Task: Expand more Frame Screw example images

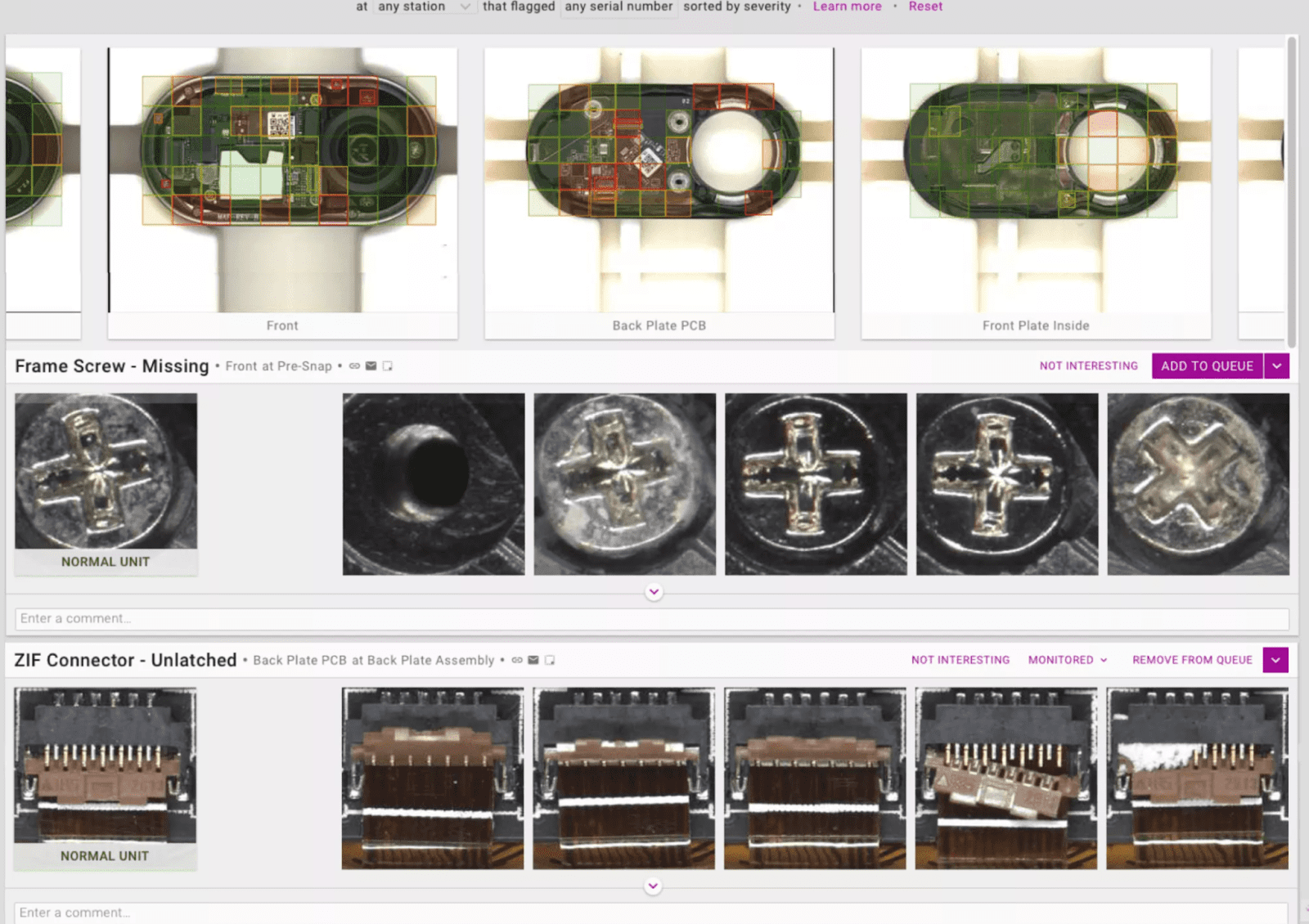Action: (x=654, y=591)
